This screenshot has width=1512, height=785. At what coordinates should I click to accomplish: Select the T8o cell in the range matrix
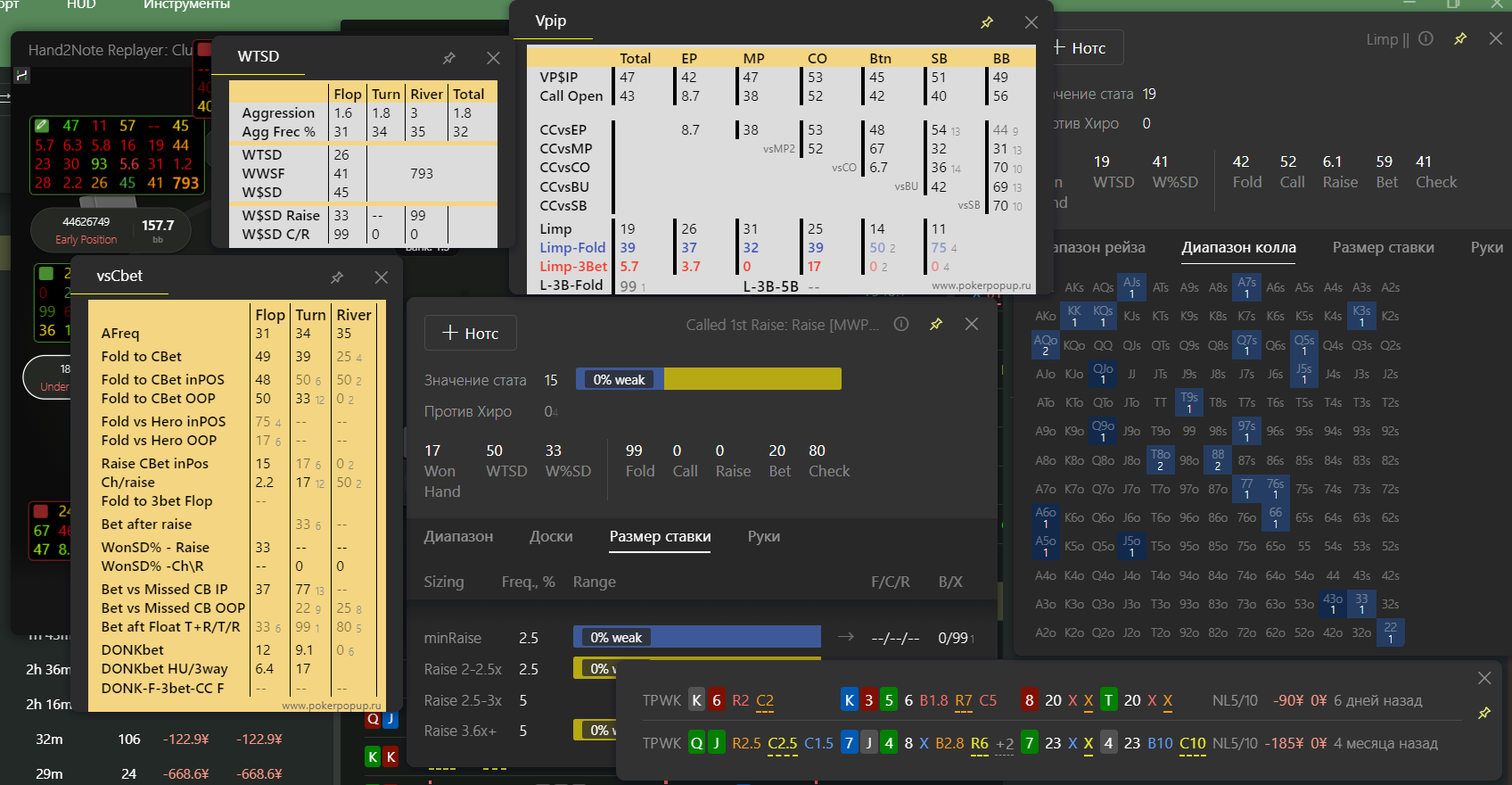pos(1160,460)
